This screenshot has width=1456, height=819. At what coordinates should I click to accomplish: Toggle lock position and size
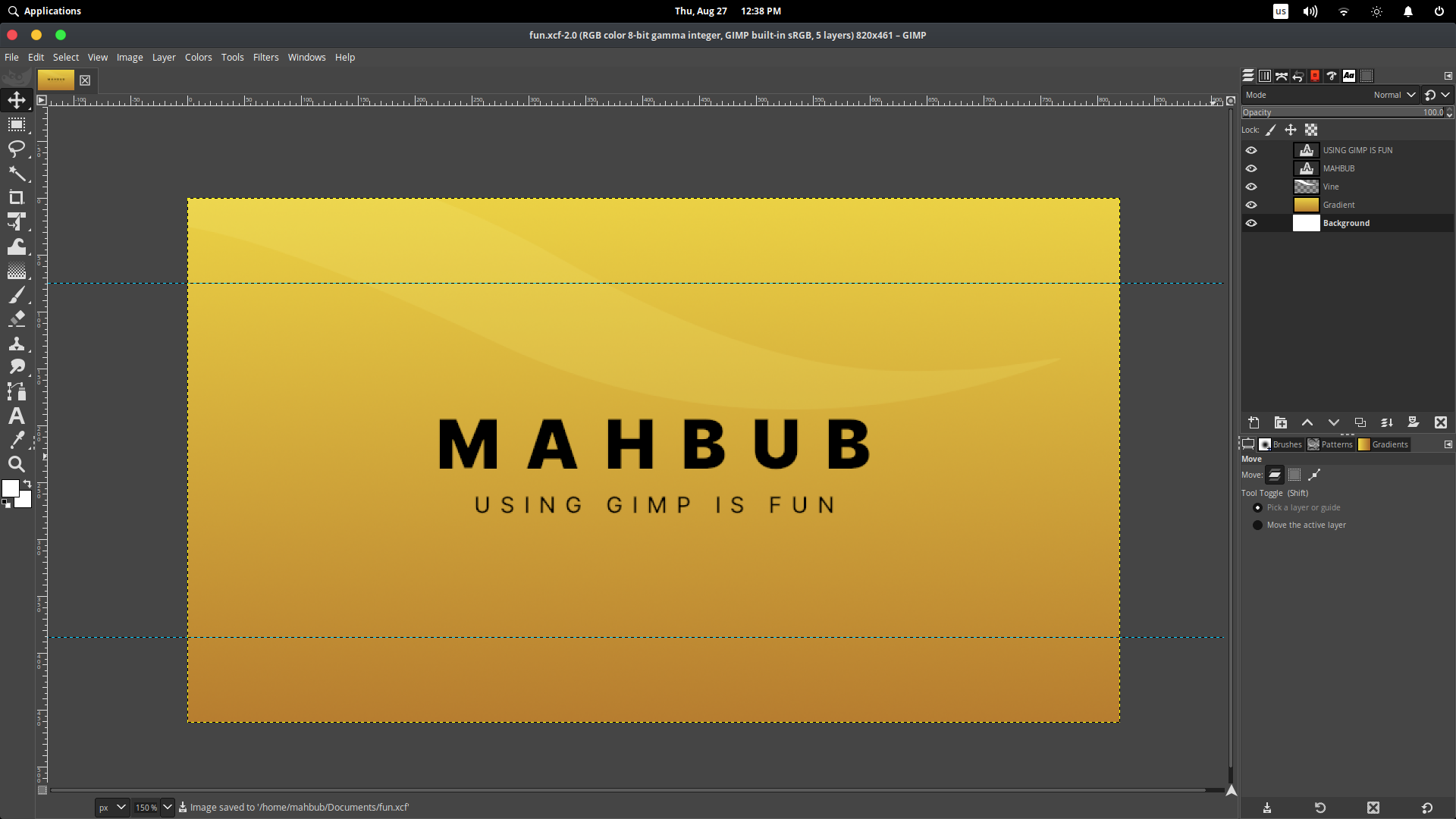coord(1291,130)
